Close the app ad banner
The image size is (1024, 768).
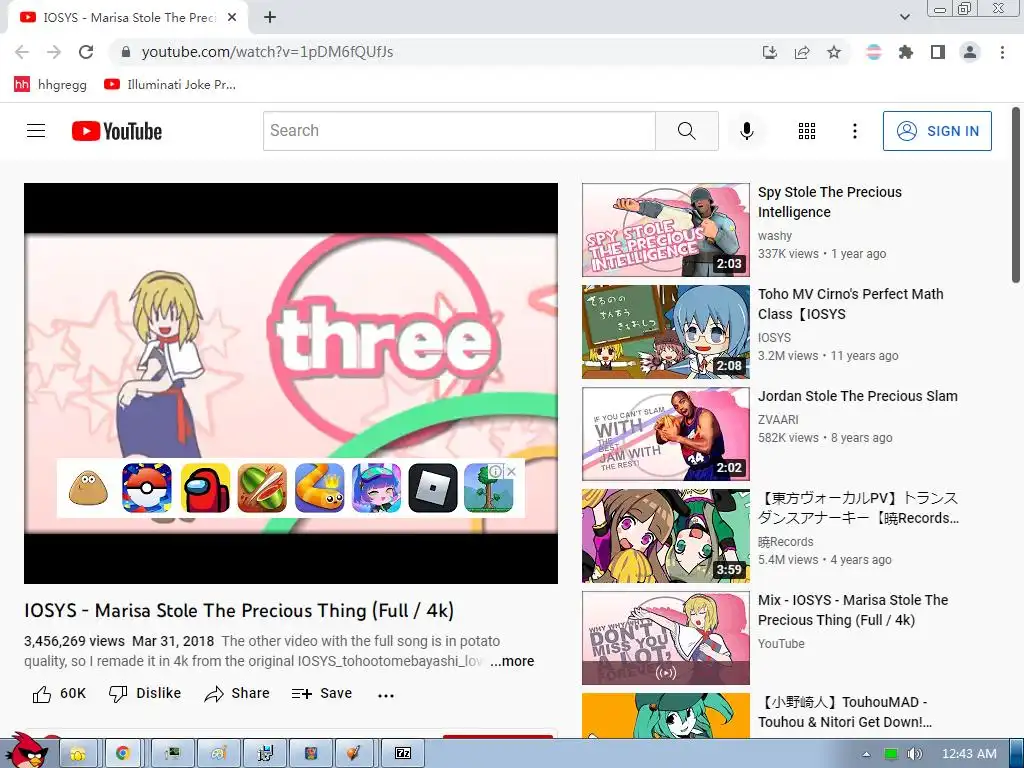click(x=511, y=471)
